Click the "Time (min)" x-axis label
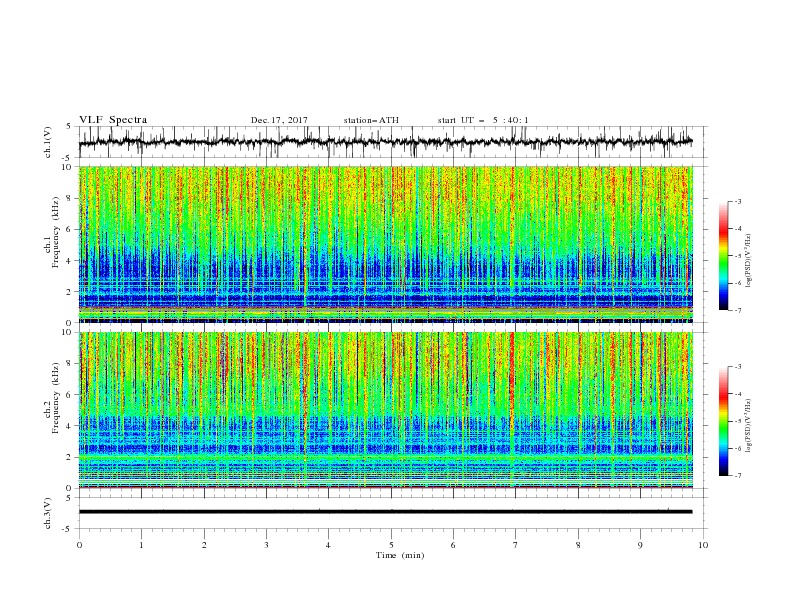The image size is (792, 612). (400, 555)
